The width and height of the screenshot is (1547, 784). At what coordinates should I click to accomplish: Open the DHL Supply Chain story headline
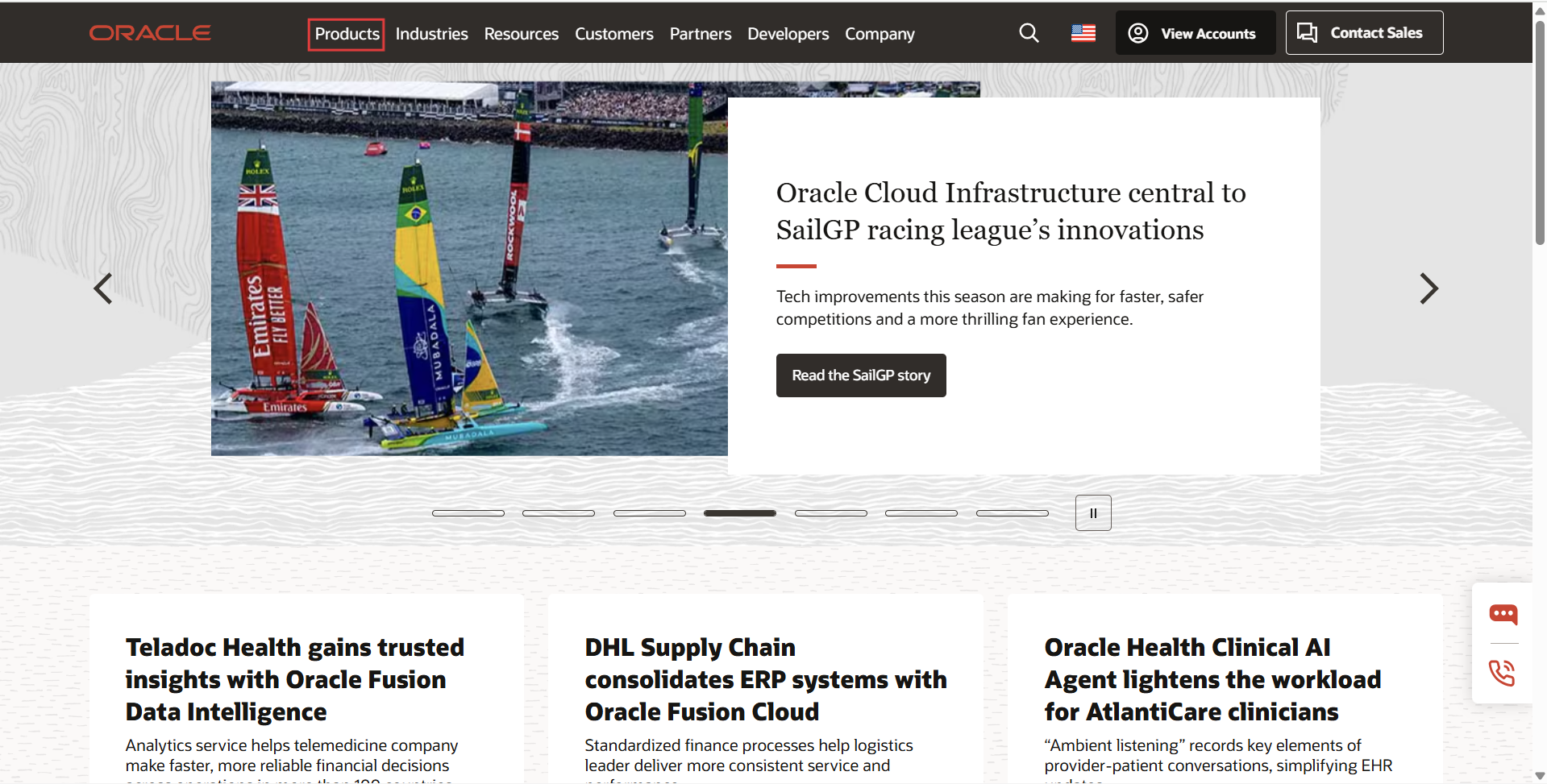coord(766,679)
